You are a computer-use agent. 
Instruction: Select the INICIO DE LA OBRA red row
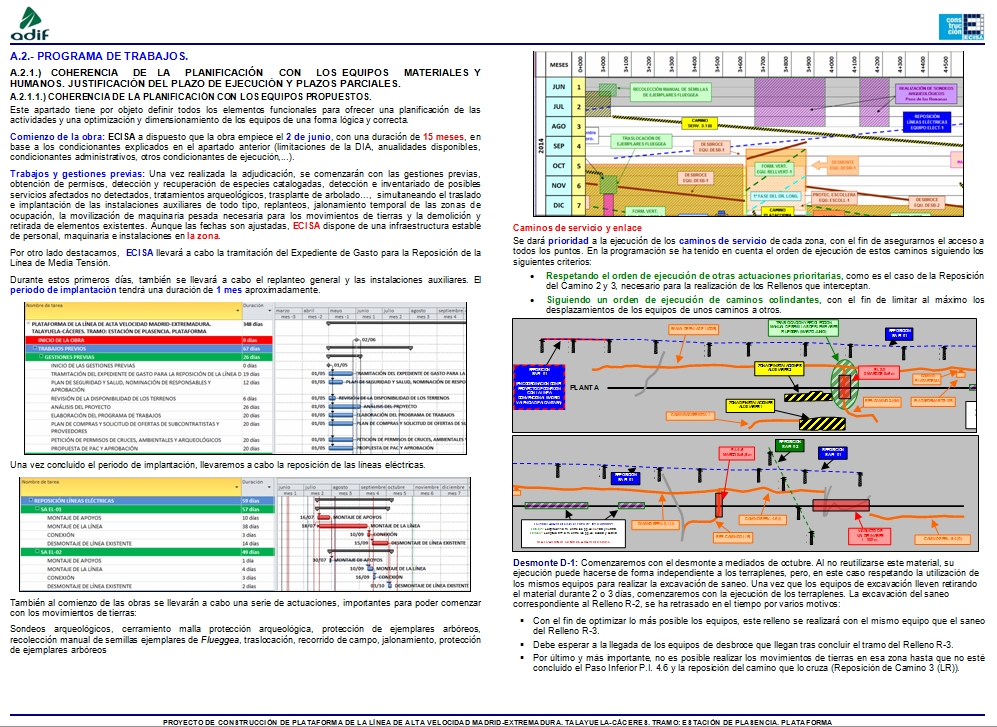pyautogui.click(x=149, y=340)
